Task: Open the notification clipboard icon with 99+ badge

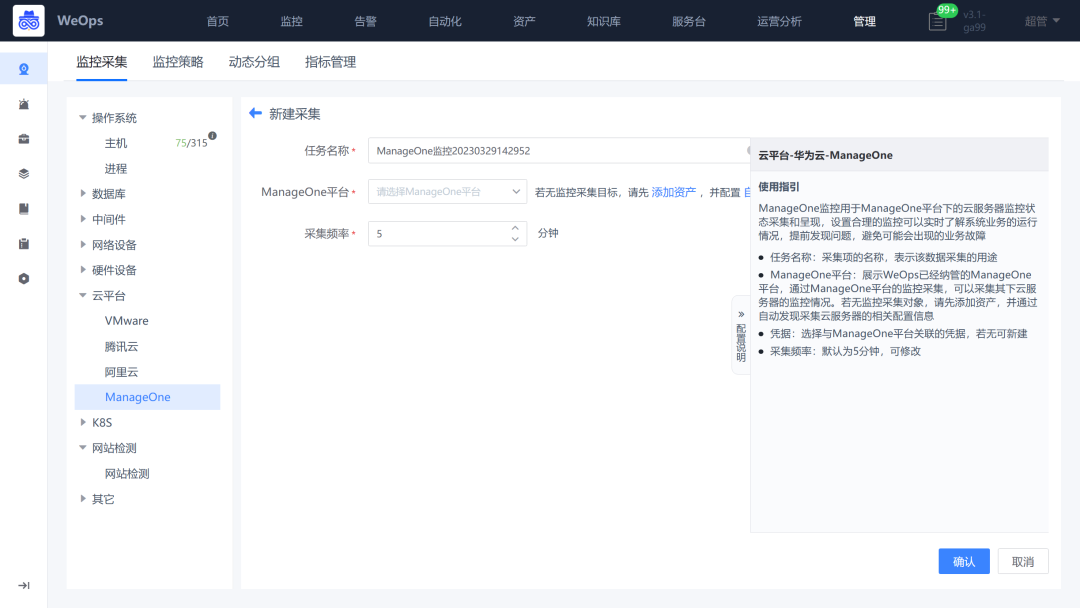Action: [937, 20]
